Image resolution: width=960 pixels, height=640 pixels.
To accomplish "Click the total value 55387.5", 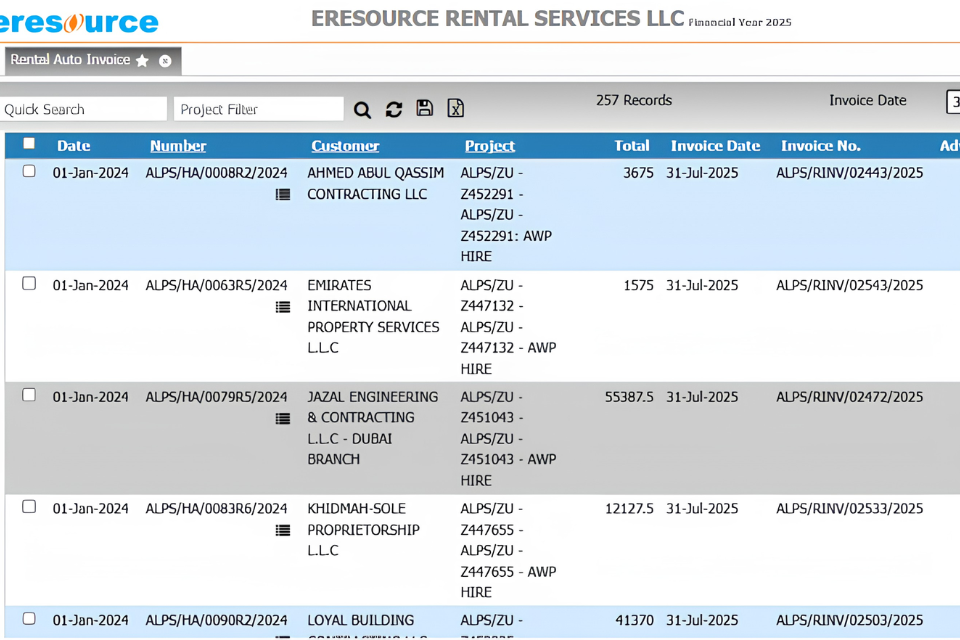I will (x=629, y=397).
